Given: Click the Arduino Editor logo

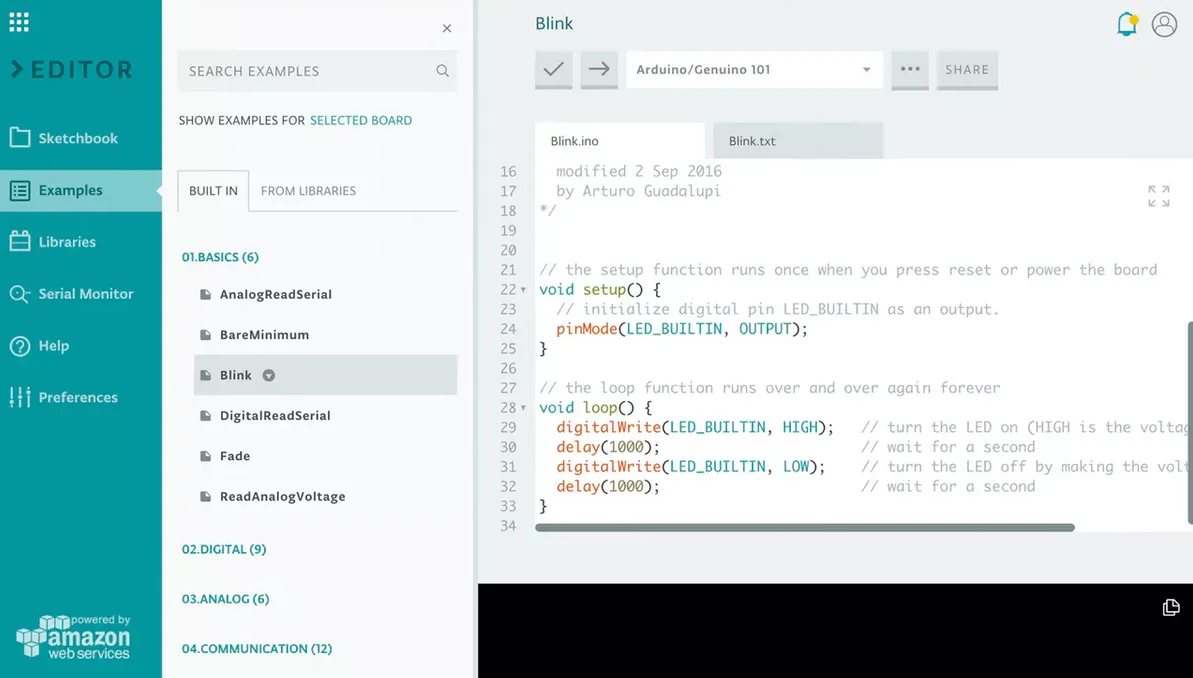Looking at the screenshot, I should coord(72,70).
